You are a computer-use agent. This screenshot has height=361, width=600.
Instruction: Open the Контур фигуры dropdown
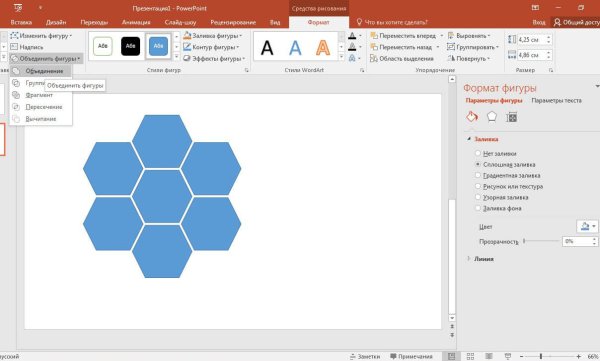click(x=211, y=47)
